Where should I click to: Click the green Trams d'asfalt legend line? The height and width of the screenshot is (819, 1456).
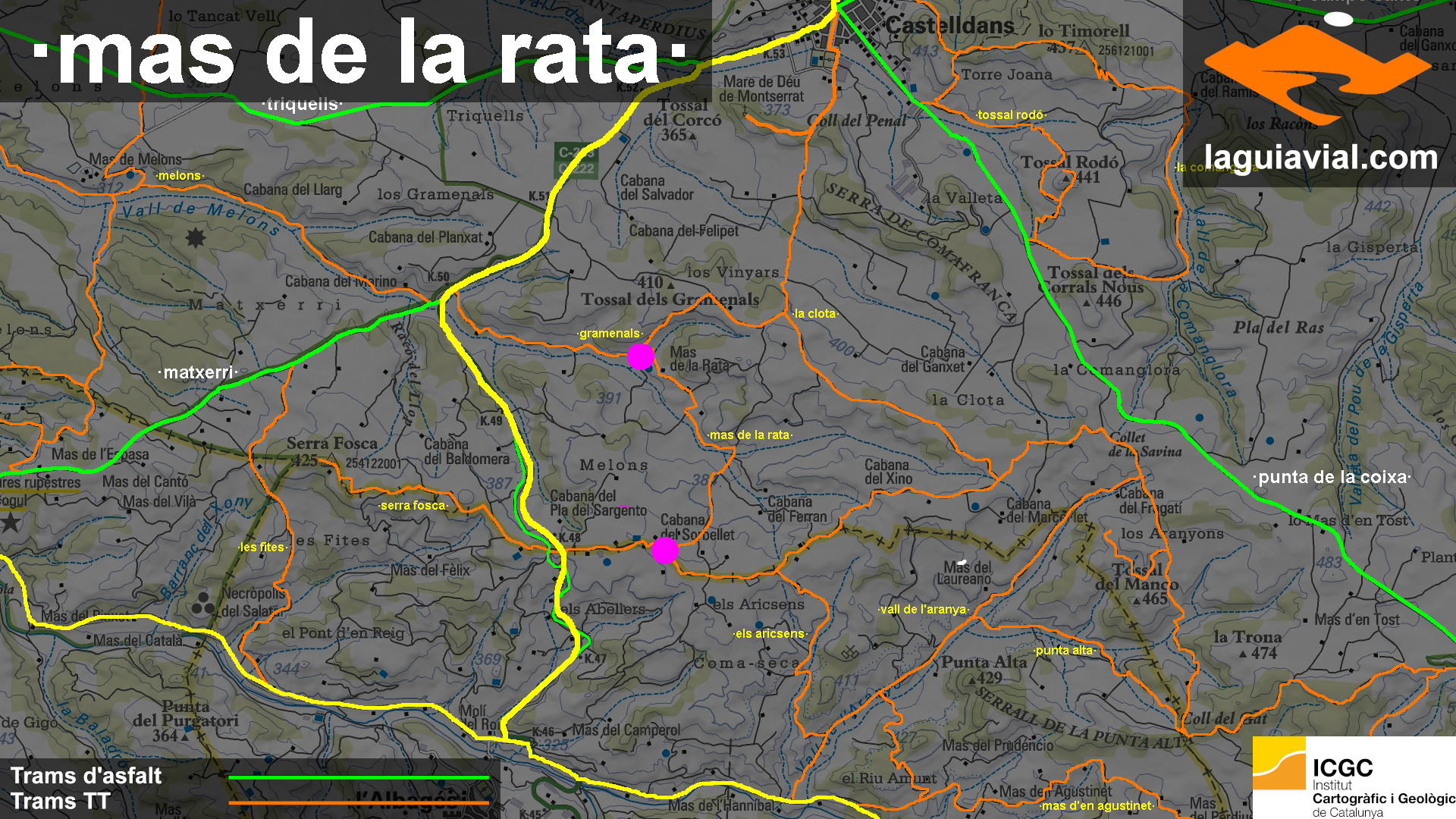click(x=359, y=777)
